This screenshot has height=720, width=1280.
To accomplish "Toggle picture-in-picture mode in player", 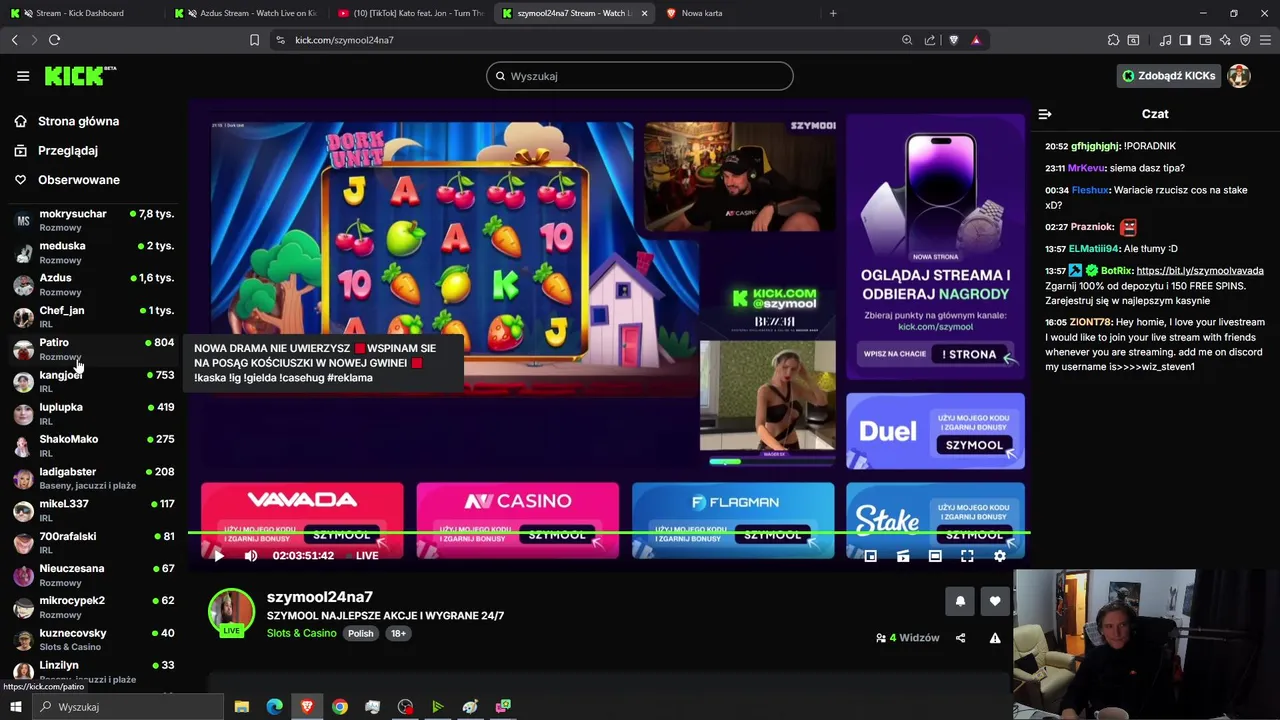I will click(x=871, y=556).
